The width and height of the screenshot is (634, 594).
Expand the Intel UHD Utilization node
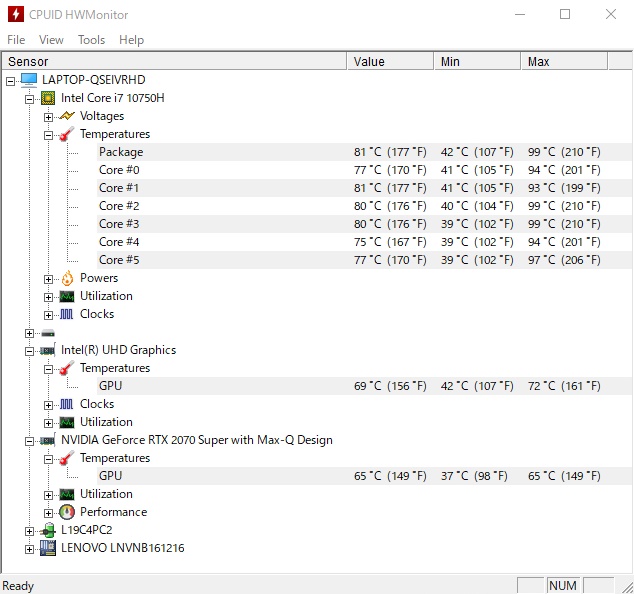coord(49,423)
